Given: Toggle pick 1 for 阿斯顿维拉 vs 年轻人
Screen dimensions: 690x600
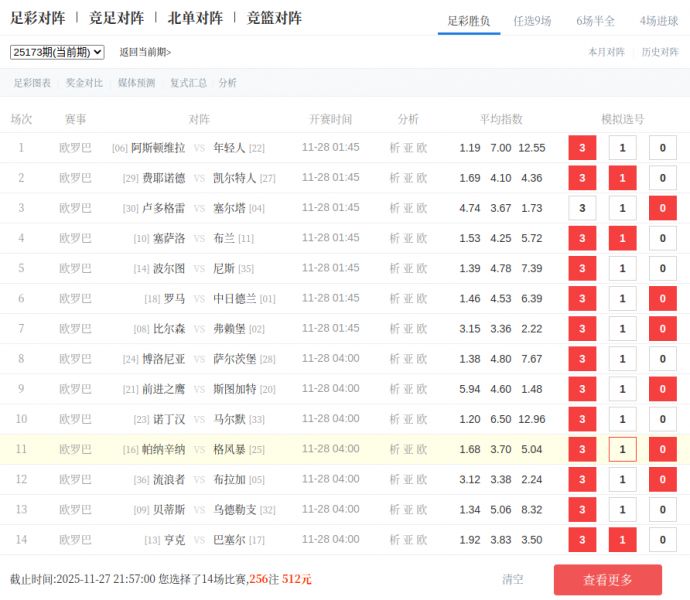Looking at the screenshot, I should point(622,148).
